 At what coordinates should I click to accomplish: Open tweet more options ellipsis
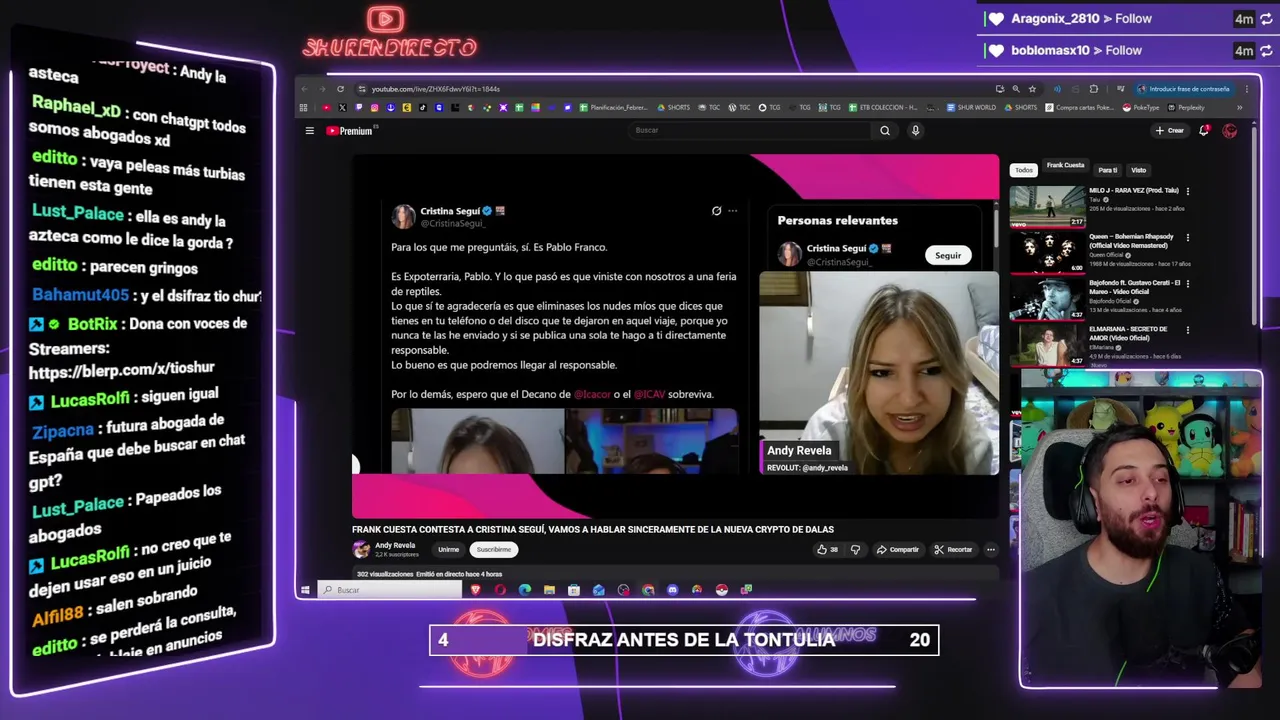coord(733,211)
